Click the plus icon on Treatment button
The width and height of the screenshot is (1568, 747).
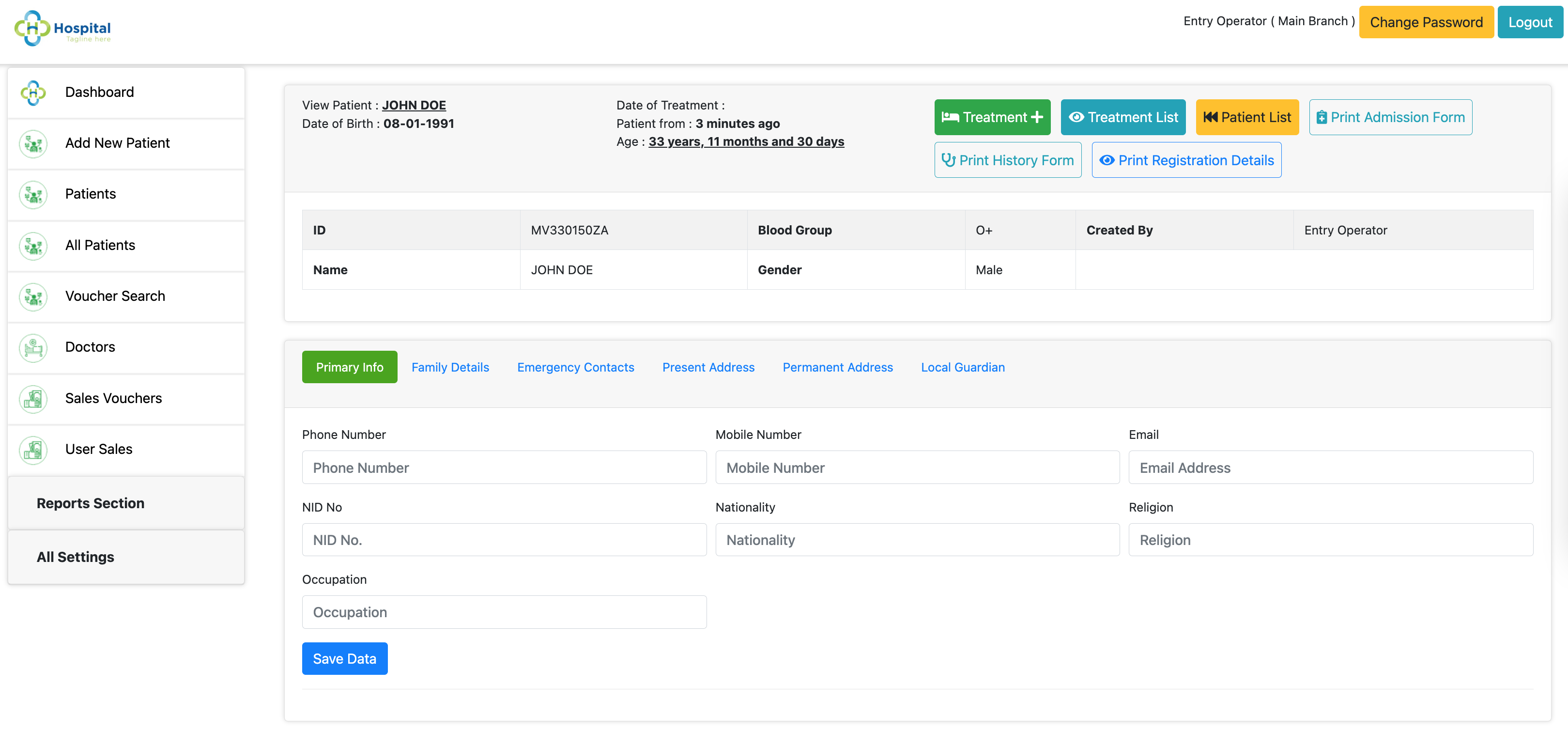1037,117
